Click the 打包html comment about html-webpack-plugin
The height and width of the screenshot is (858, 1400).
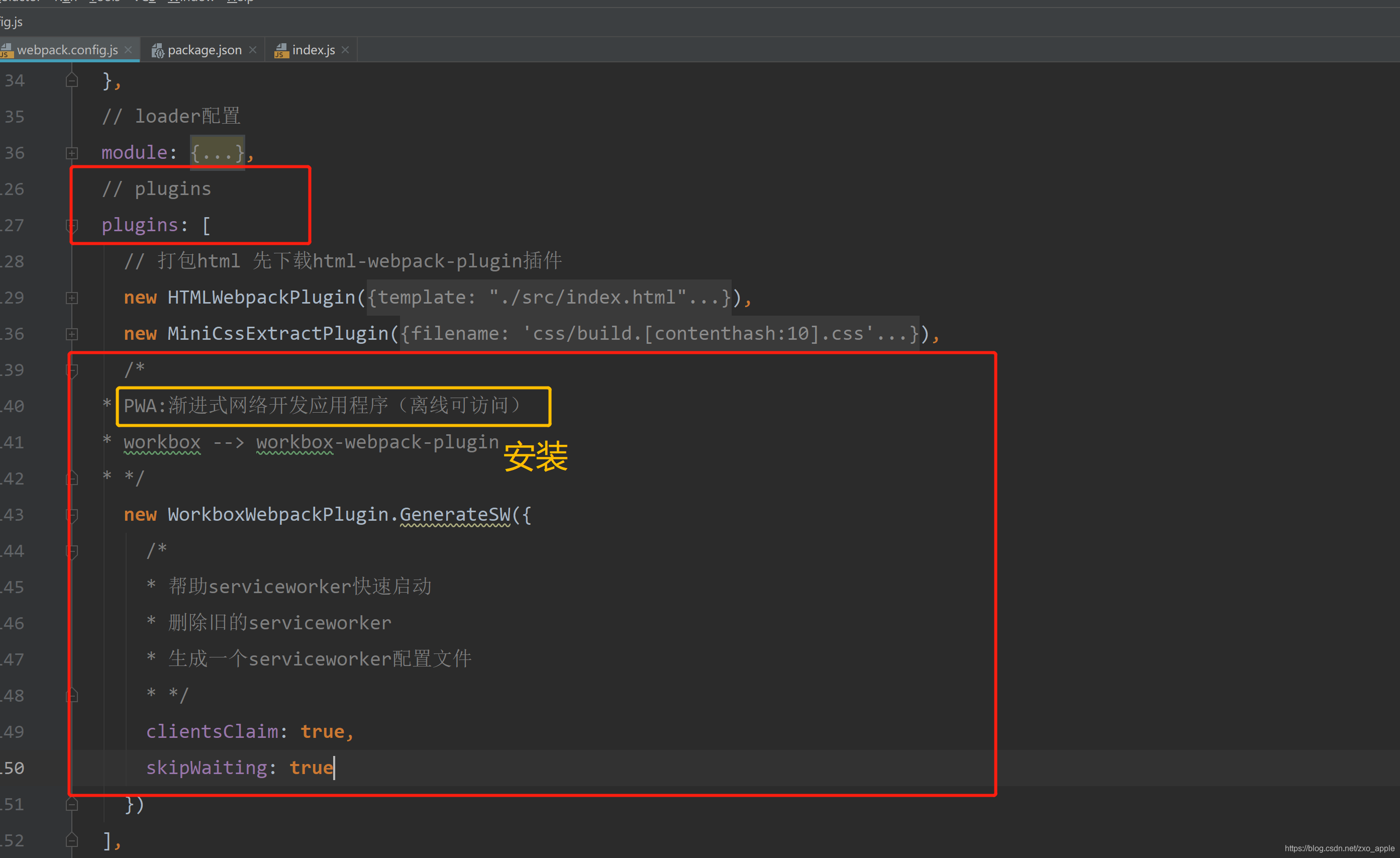[343, 261]
